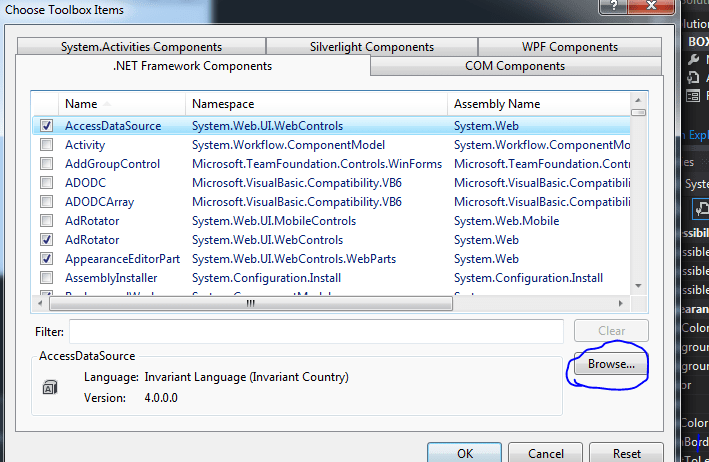The height and width of the screenshot is (462, 709).
Task: Click System.Configuration.Install namespace cell
Action: pyautogui.click(x=266, y=278)
